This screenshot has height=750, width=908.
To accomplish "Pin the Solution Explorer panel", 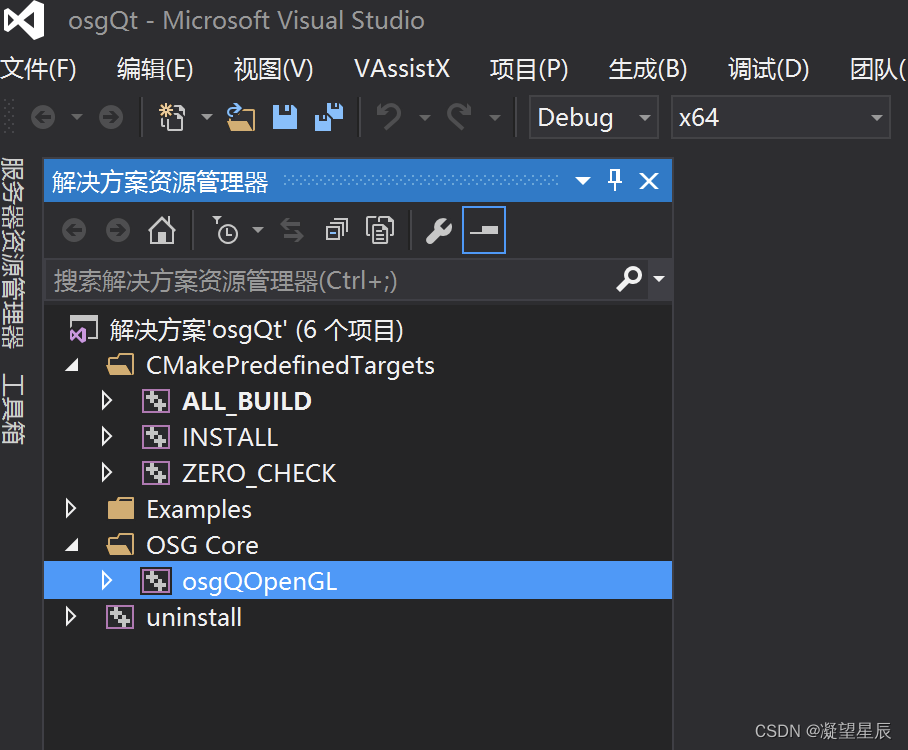I will (x=615, y=180).
